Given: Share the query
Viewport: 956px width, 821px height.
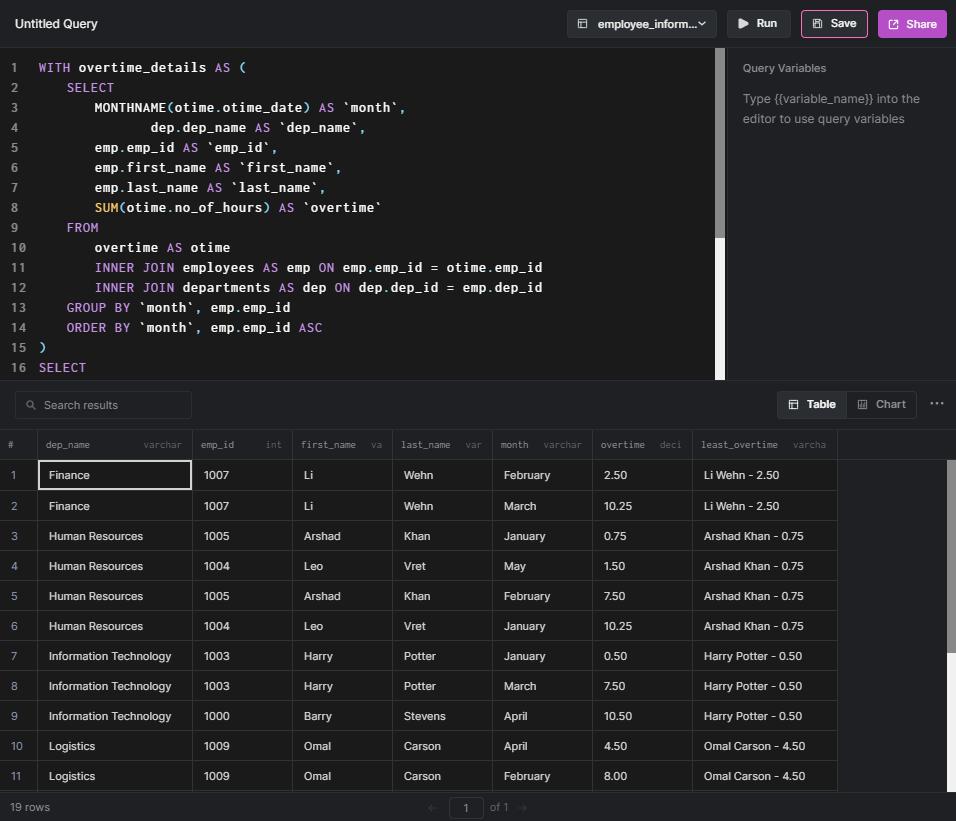Looking at the screenshot, I should pos(912,24).
